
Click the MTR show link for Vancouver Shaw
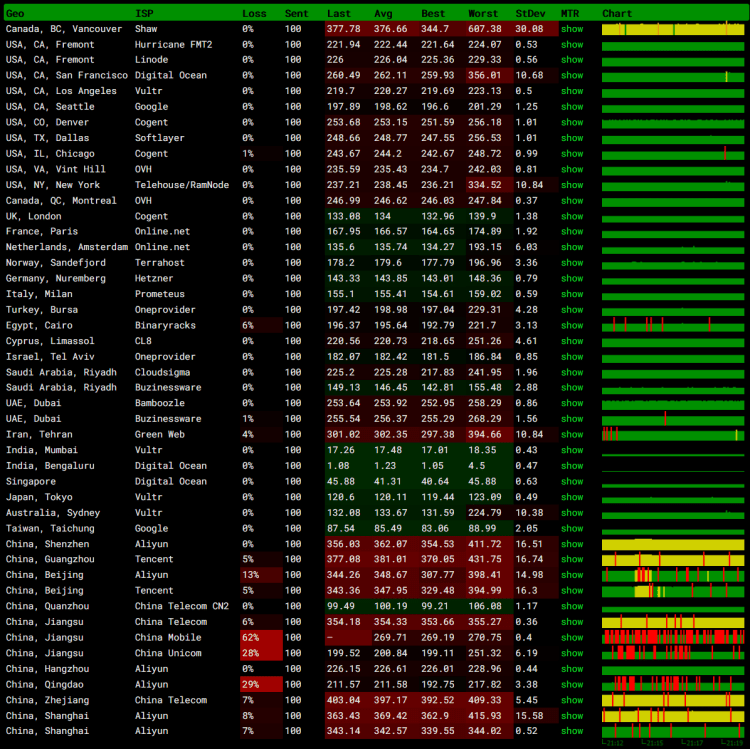click(571, 29)
